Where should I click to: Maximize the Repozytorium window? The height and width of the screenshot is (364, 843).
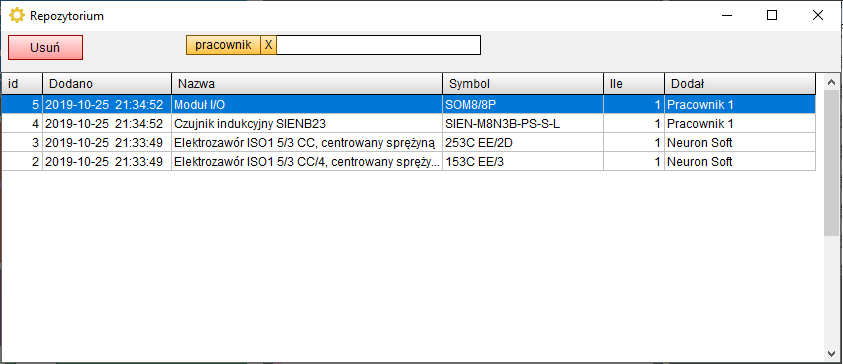coord(771,16)
